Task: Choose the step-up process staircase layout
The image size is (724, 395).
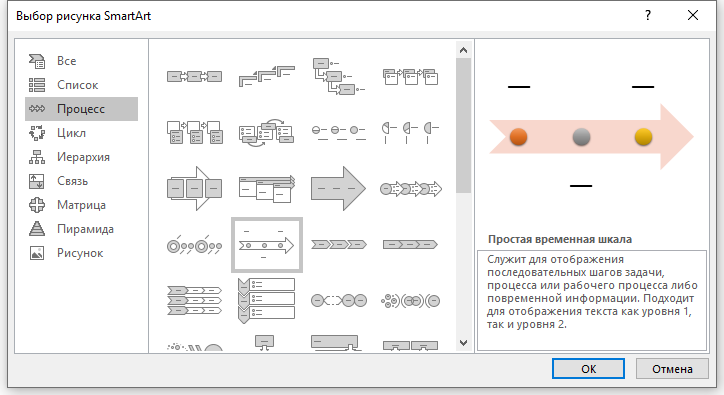Action: click(x=266, y=76)
